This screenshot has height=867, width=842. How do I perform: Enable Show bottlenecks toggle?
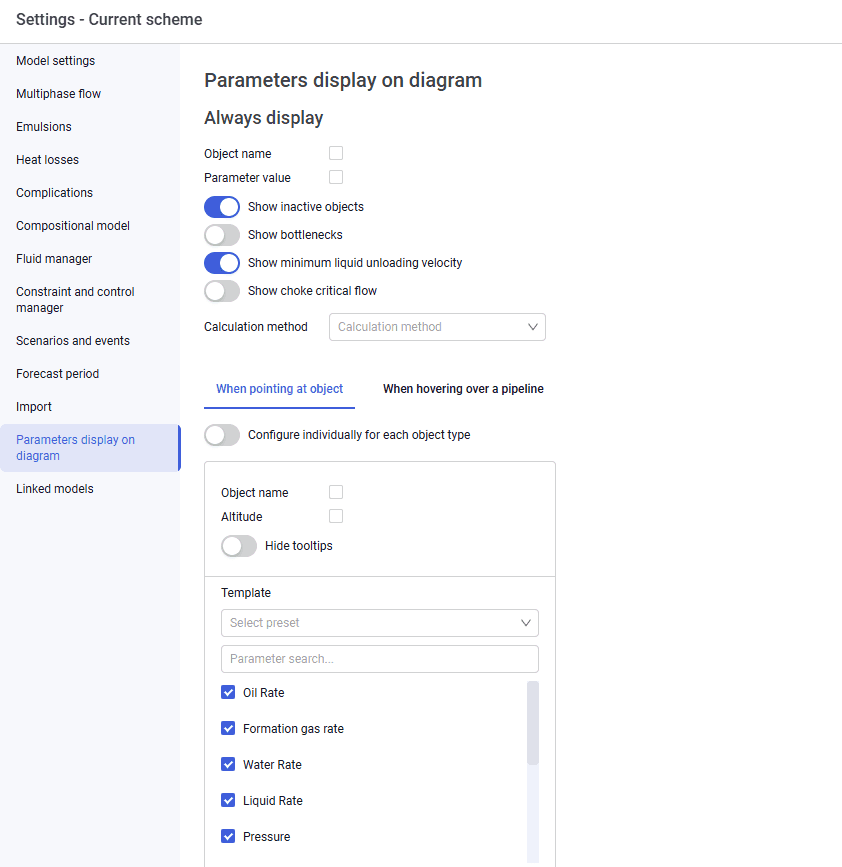click(x=222, y=235)
